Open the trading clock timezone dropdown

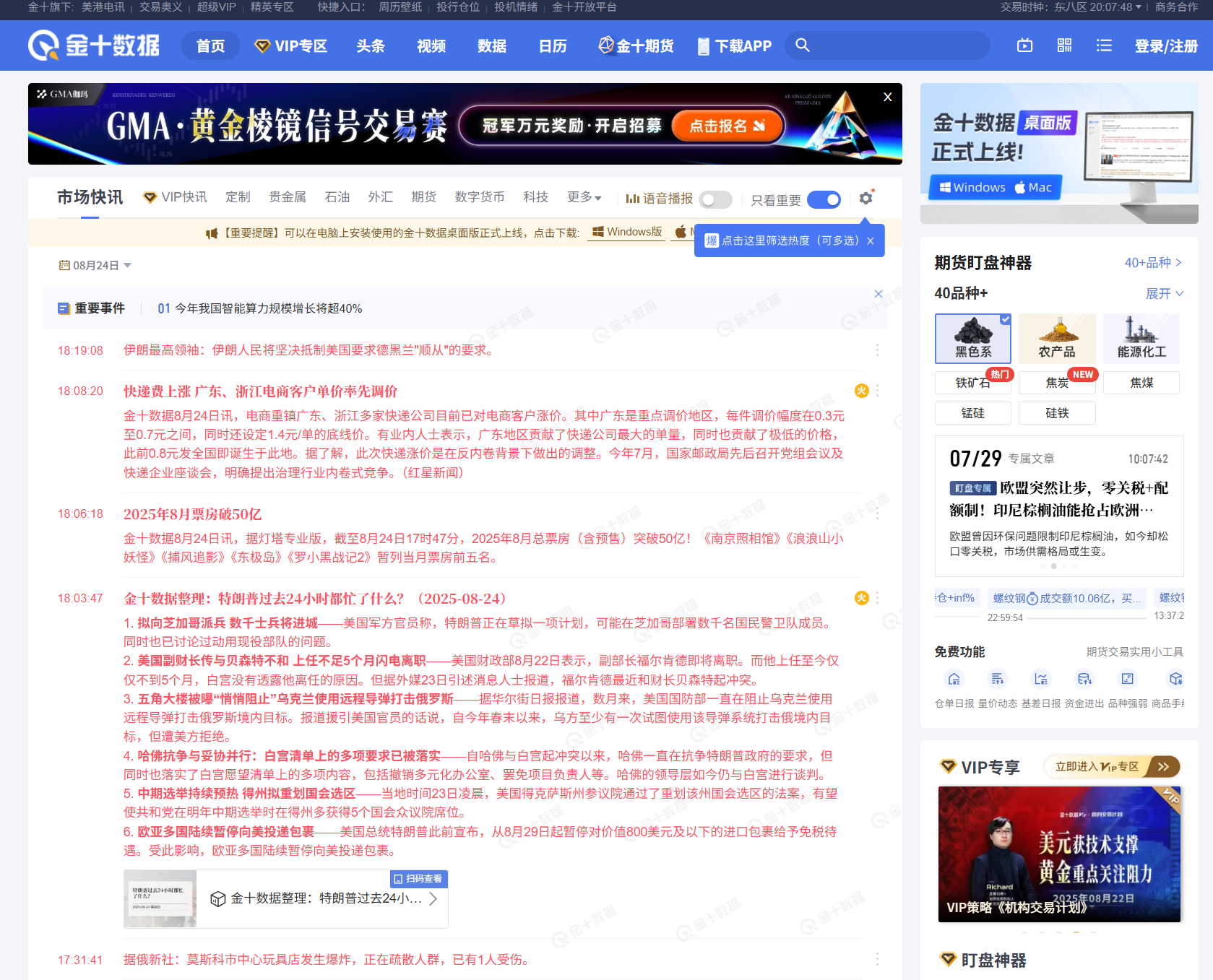1139,6
